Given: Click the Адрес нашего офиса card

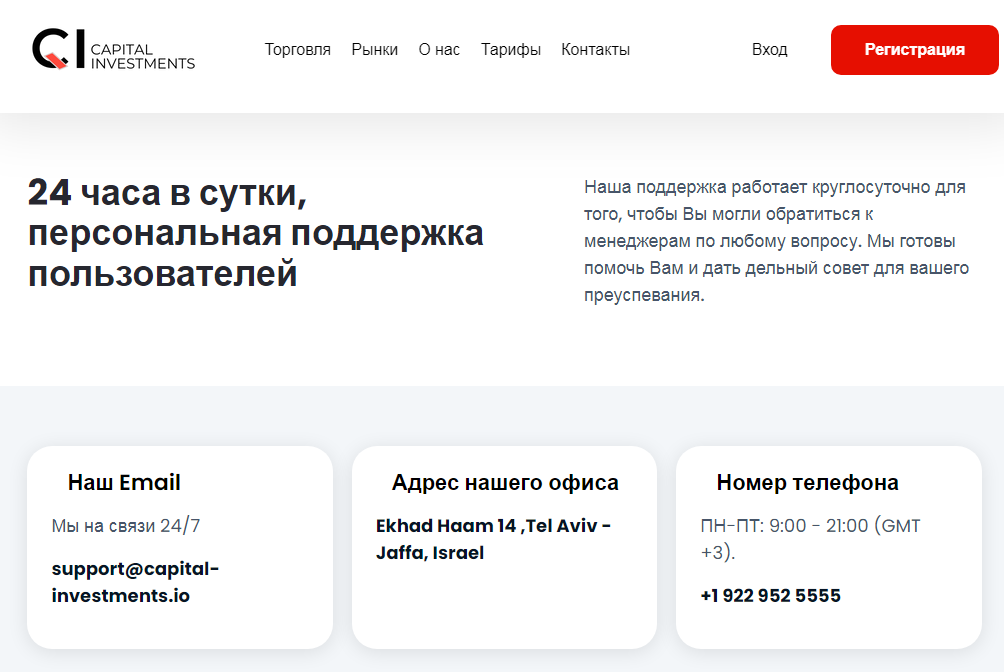Looking at the screenshot, I should [505, 547].
